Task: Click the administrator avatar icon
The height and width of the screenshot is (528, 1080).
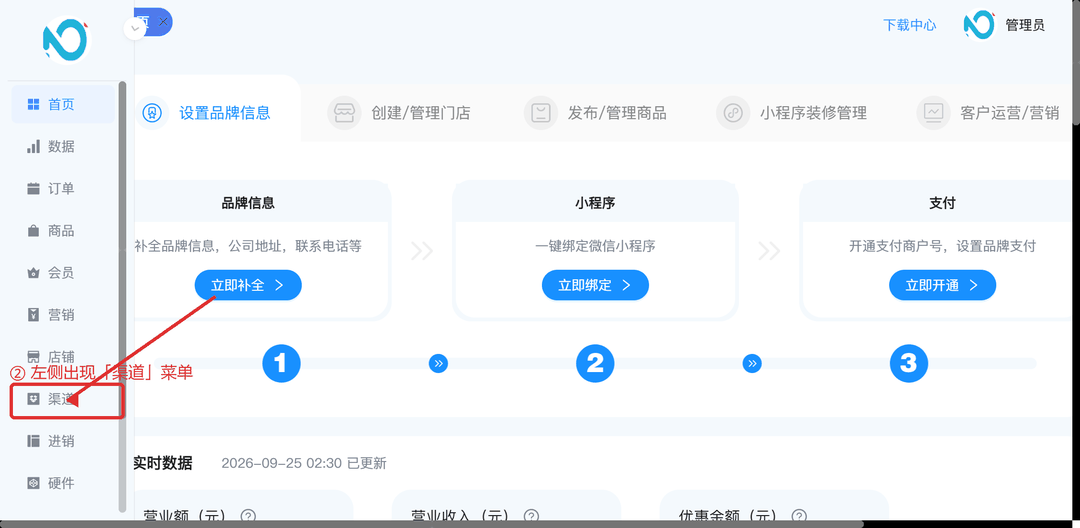Action: click(979, 25)
